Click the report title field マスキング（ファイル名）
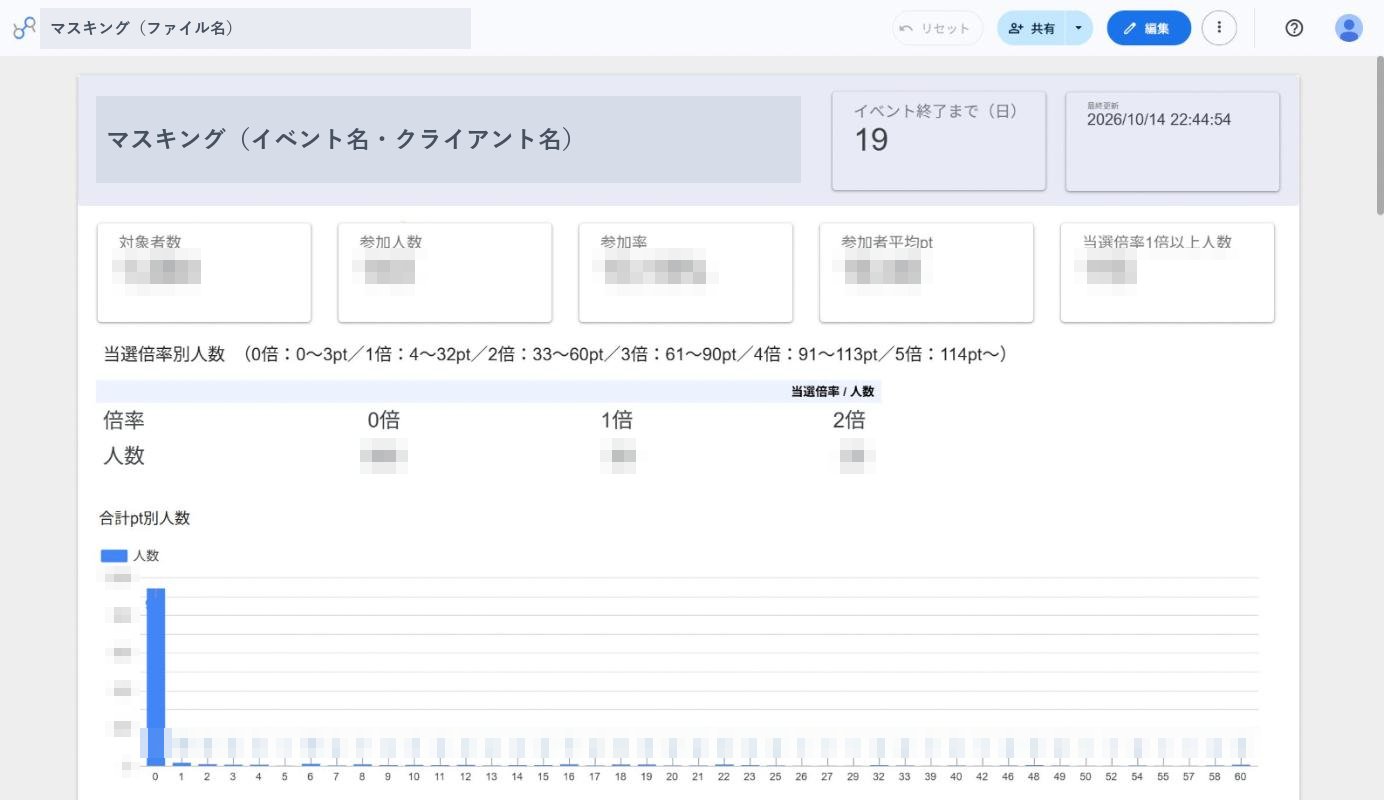The height and width of the screenshot is (800, 1384). click(255, 28)
